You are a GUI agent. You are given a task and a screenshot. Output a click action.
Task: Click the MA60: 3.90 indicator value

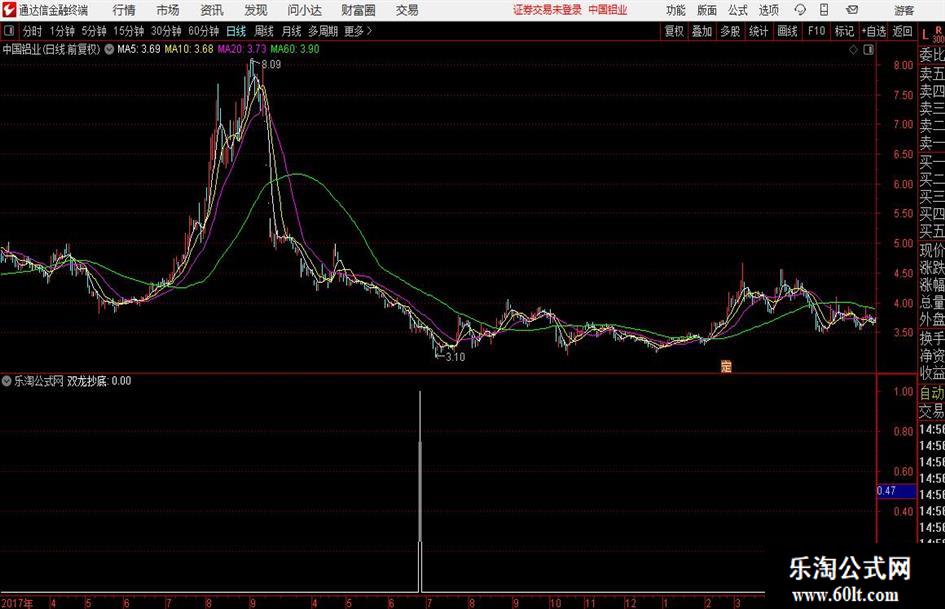tap(295, 49)
